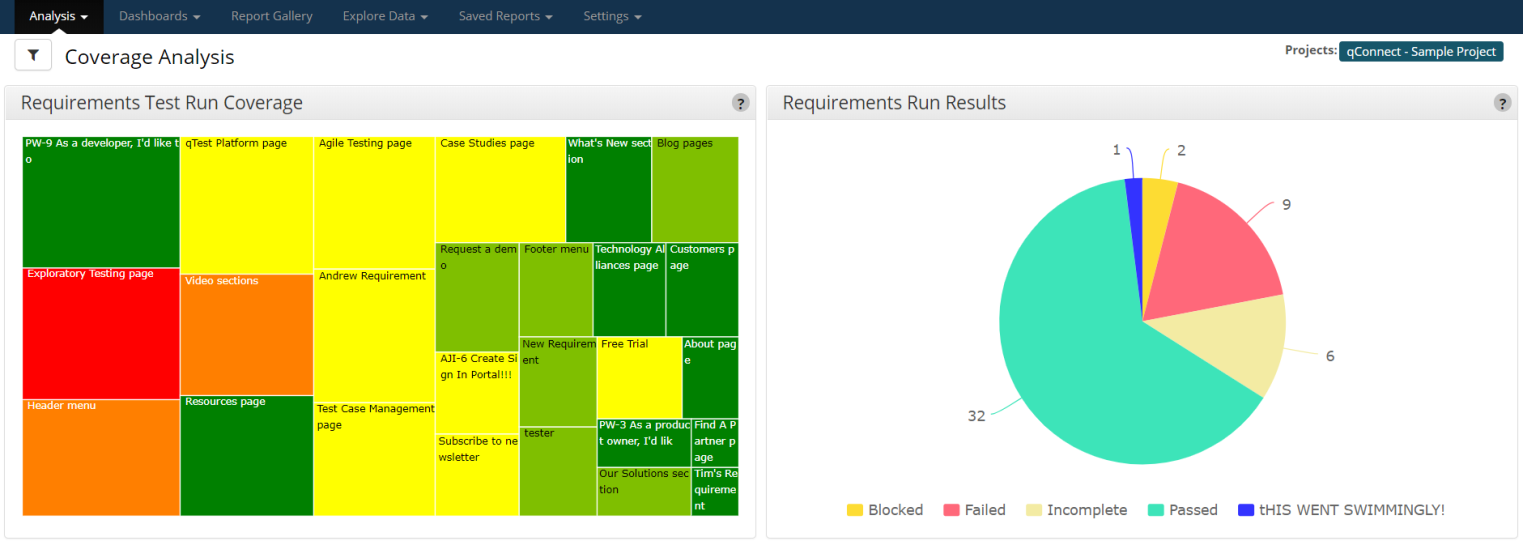Toggle the Passed legend series
1523x541 pixels.
point(1182,510)
